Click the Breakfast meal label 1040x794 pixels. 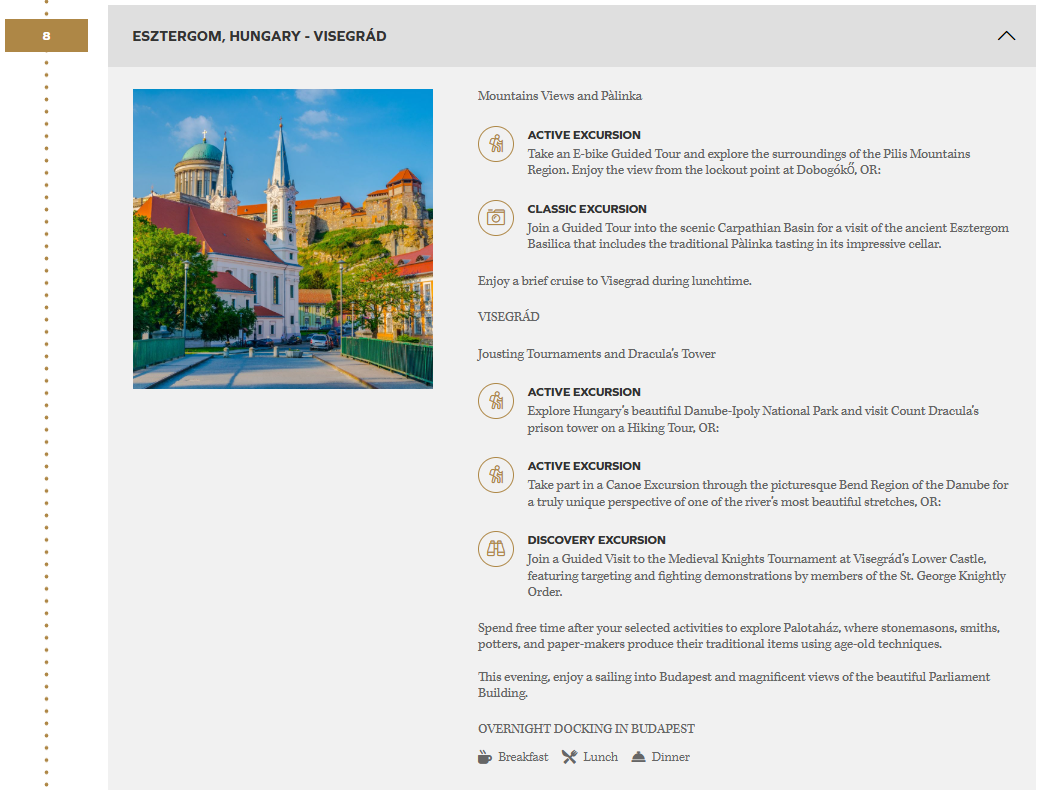(x=523, y=757)
